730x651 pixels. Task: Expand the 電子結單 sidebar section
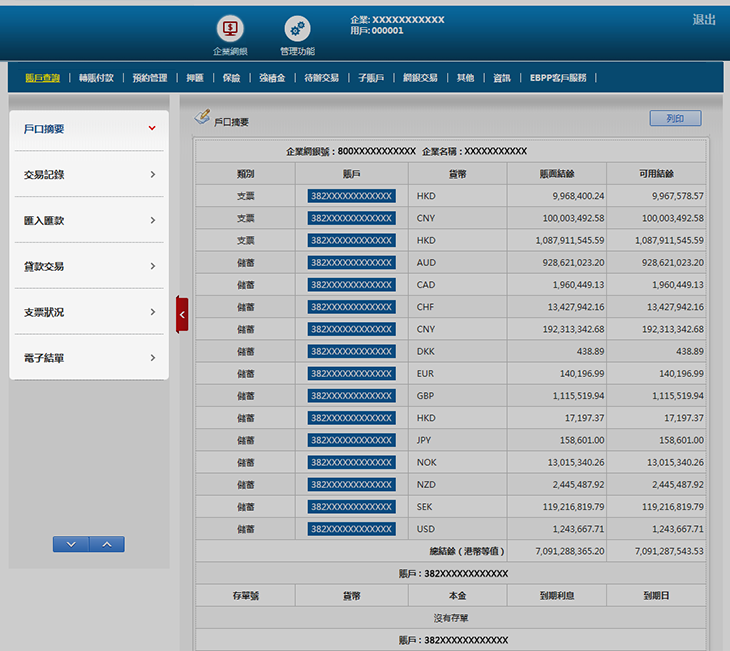(x=152, y=358)
